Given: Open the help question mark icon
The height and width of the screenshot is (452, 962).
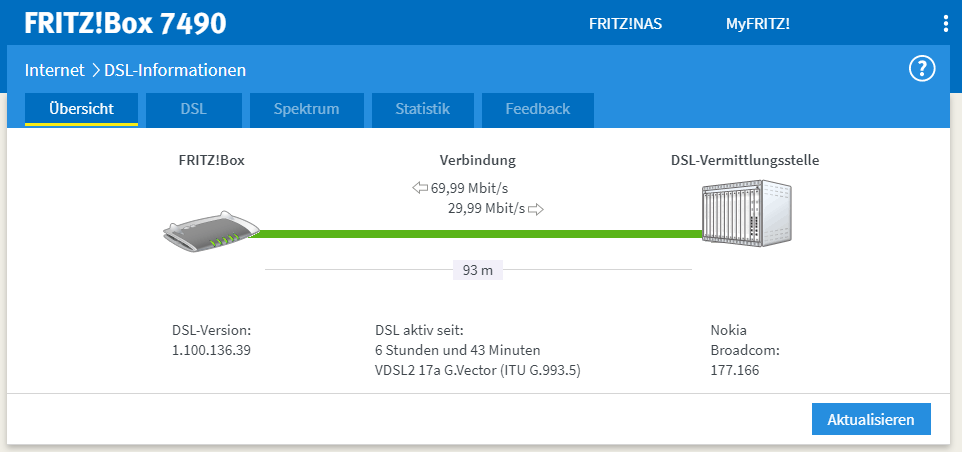Looking at the screenshot, I should tap(920, 69).
